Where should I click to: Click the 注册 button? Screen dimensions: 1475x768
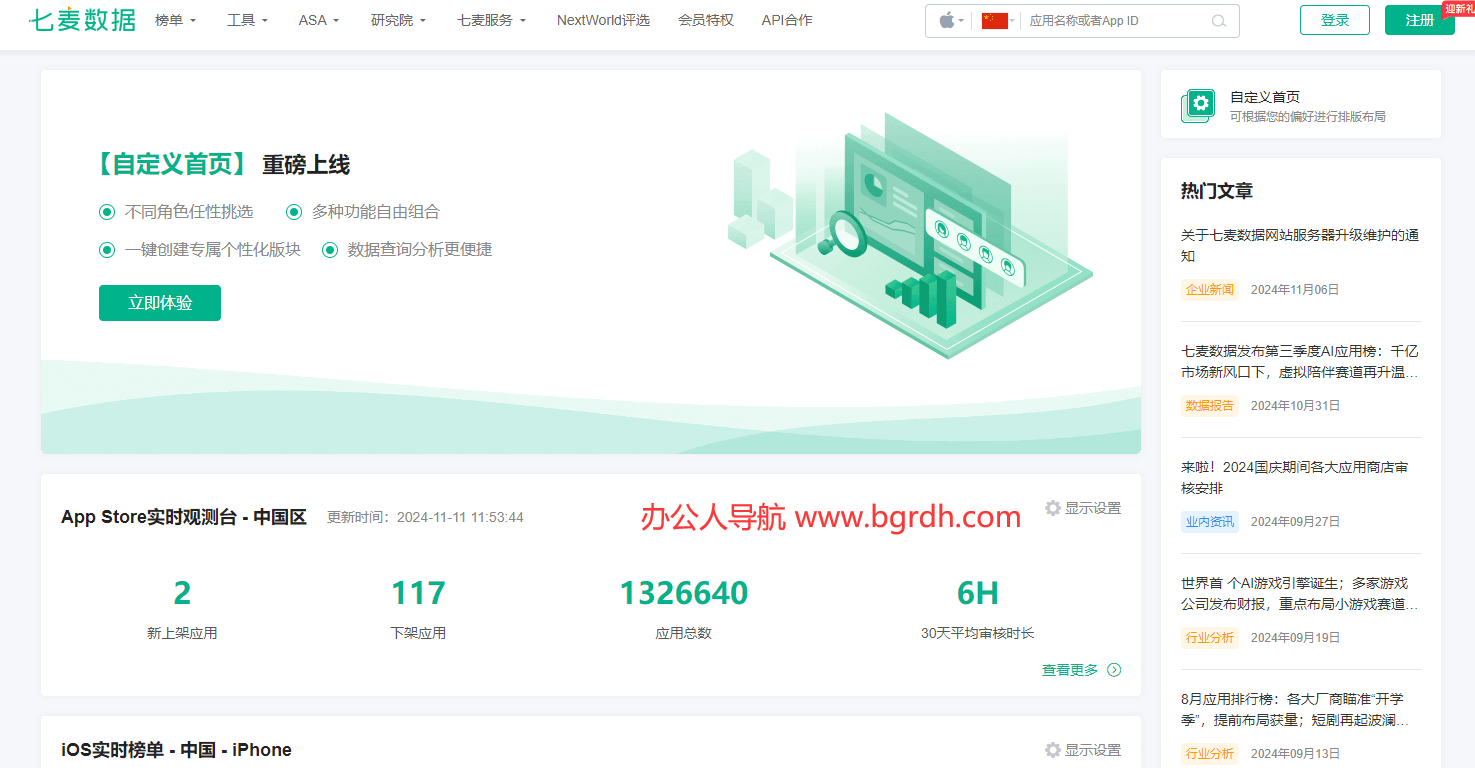click(x=1420, y=20)
